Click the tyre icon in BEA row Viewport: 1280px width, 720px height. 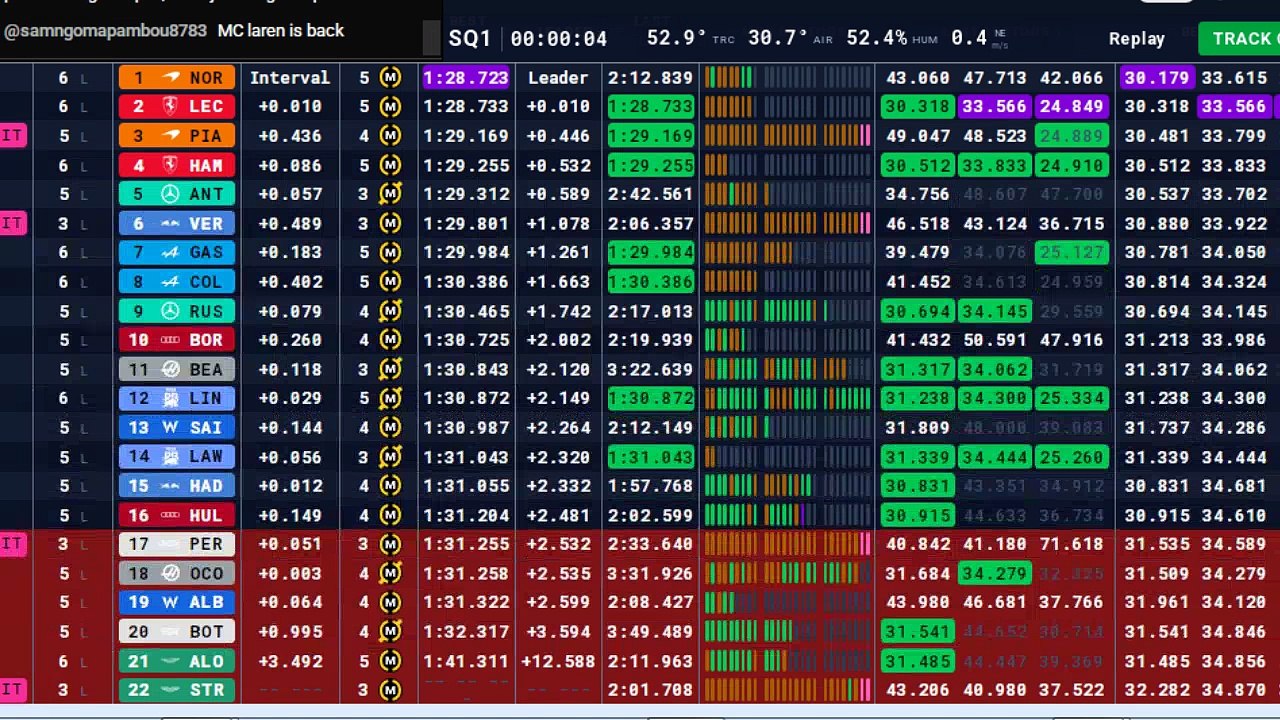pyautogui.click(x=391, y=369)
